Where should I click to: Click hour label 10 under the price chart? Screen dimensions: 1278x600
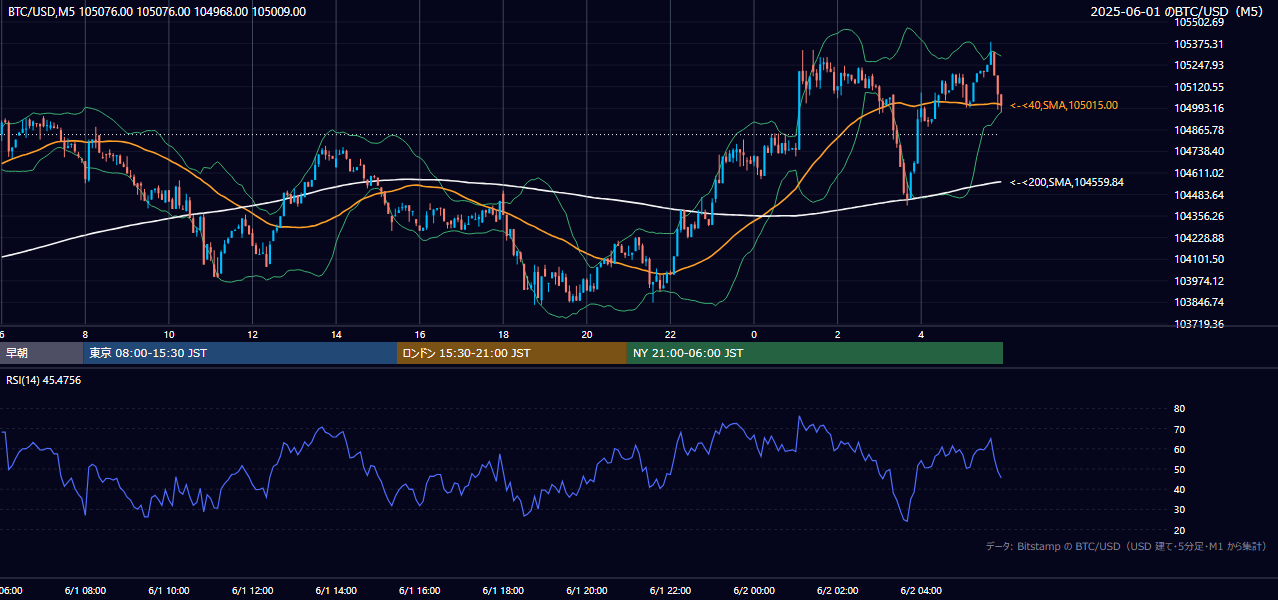(169, 335)
